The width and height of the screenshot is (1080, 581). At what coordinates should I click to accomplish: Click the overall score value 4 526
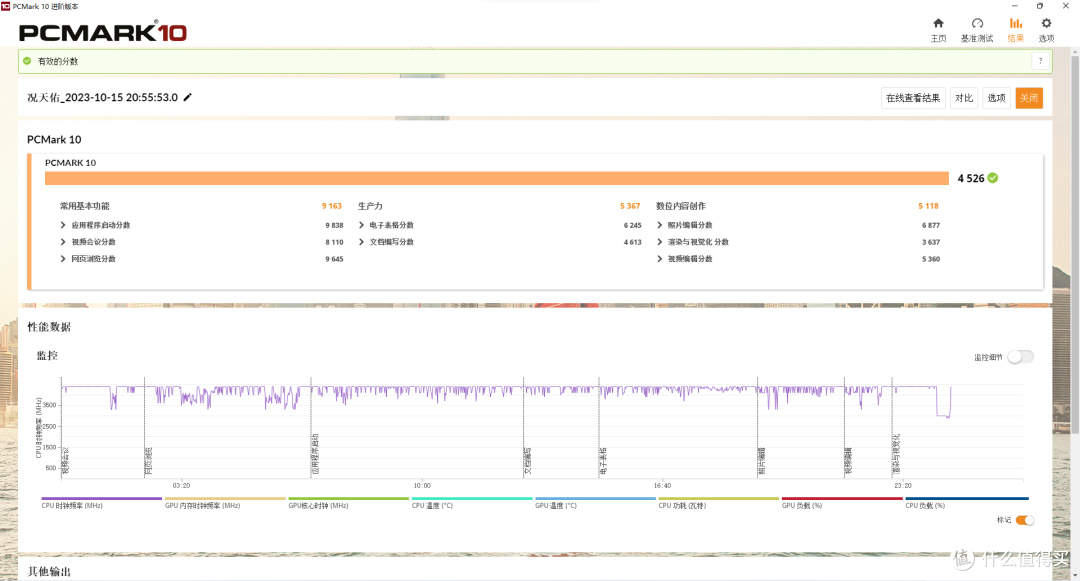[970, 178]
